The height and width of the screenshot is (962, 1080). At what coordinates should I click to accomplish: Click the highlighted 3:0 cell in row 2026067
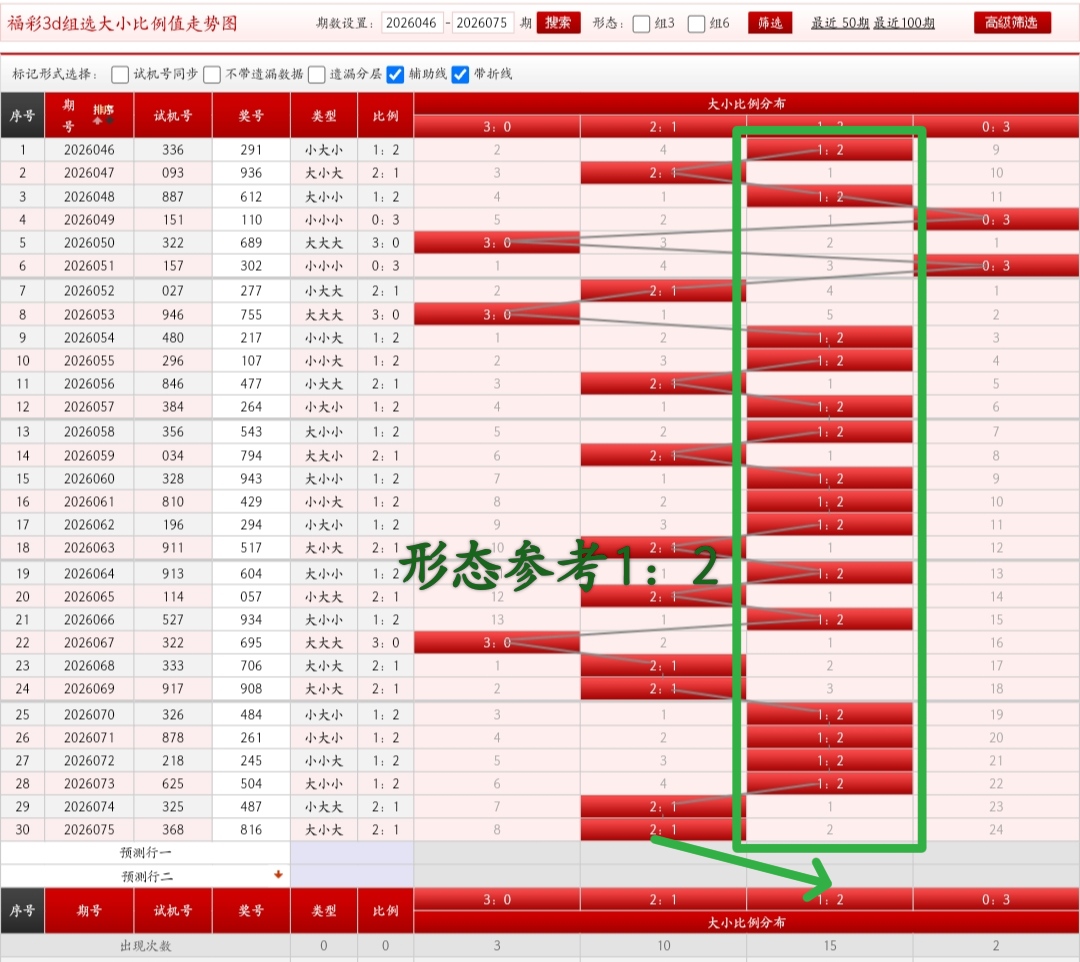coord(496,642)
